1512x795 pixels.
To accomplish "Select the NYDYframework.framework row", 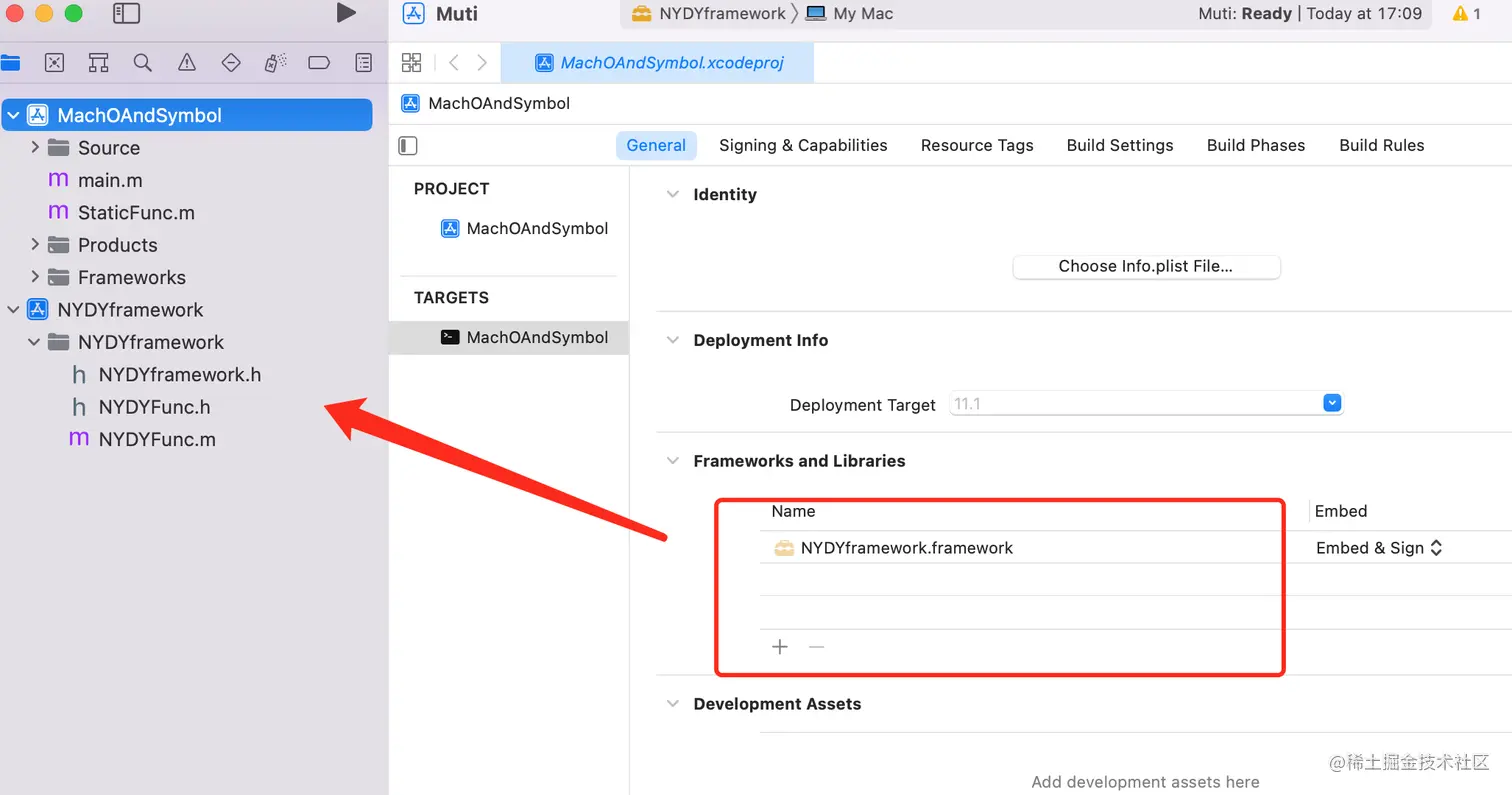I will (1020, 548).
